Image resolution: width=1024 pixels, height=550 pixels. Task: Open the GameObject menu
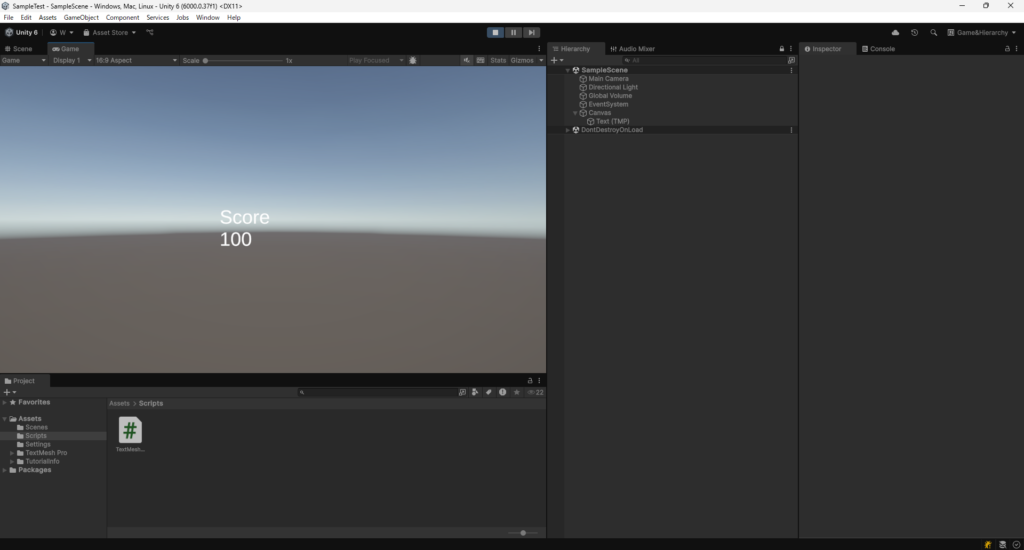tap(81, 18)
